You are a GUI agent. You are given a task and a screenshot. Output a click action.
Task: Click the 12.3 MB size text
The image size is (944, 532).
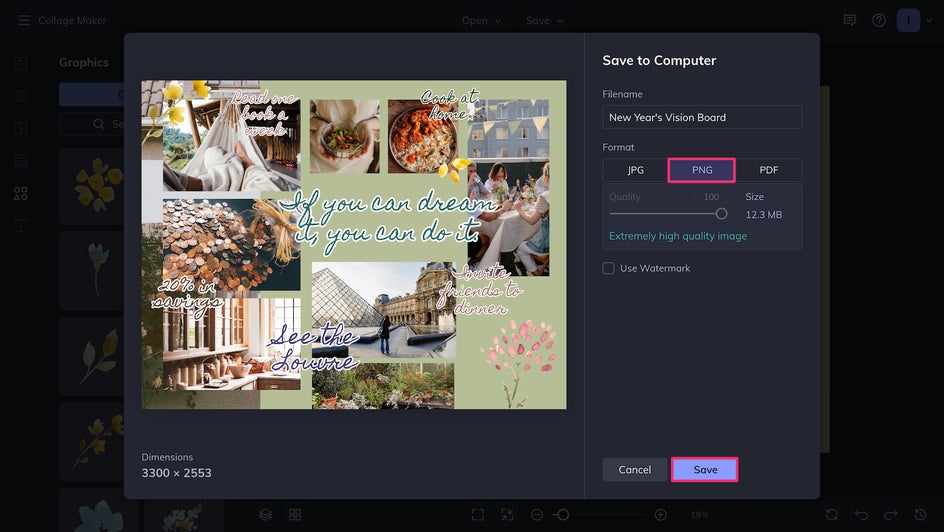point(763,215)
